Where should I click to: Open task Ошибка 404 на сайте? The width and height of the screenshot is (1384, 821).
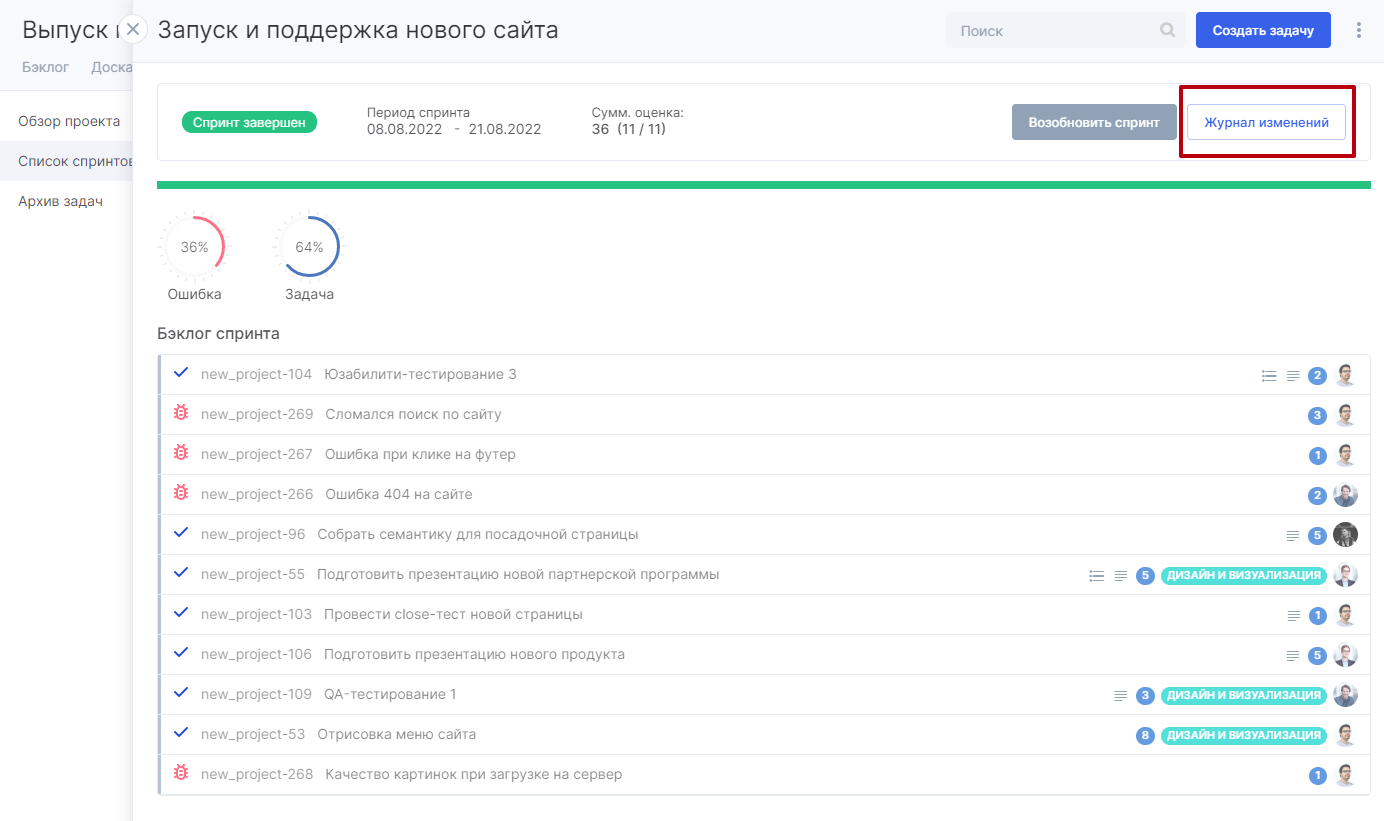point(399,494)
